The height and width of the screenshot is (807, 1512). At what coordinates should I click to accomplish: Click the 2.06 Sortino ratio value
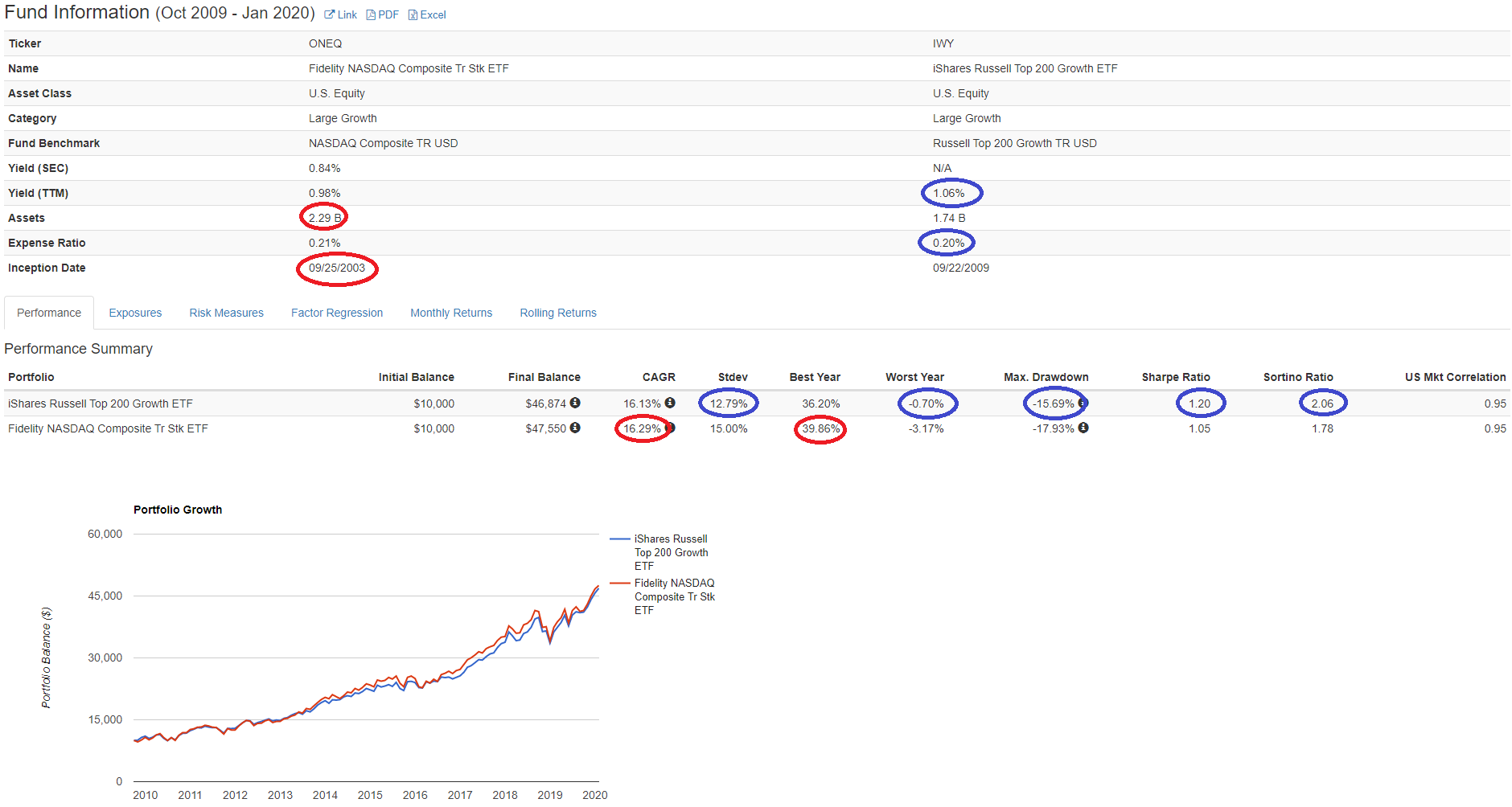pos(1322,403)
